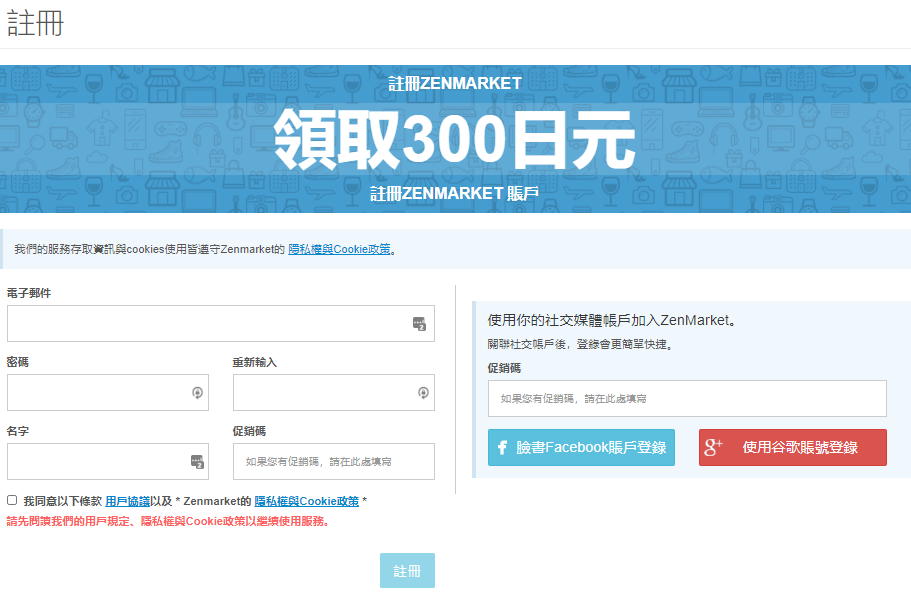Viewport: 911px width, 612px height.
Task: Click the autofill icon in the 名字 field
Action: (x=198, y=462)
